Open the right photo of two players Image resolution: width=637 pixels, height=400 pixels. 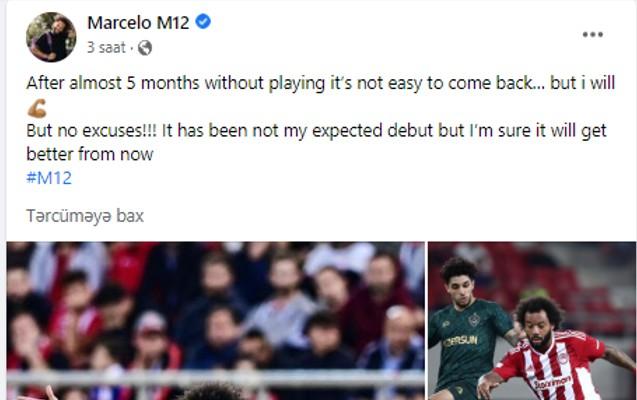532,320
